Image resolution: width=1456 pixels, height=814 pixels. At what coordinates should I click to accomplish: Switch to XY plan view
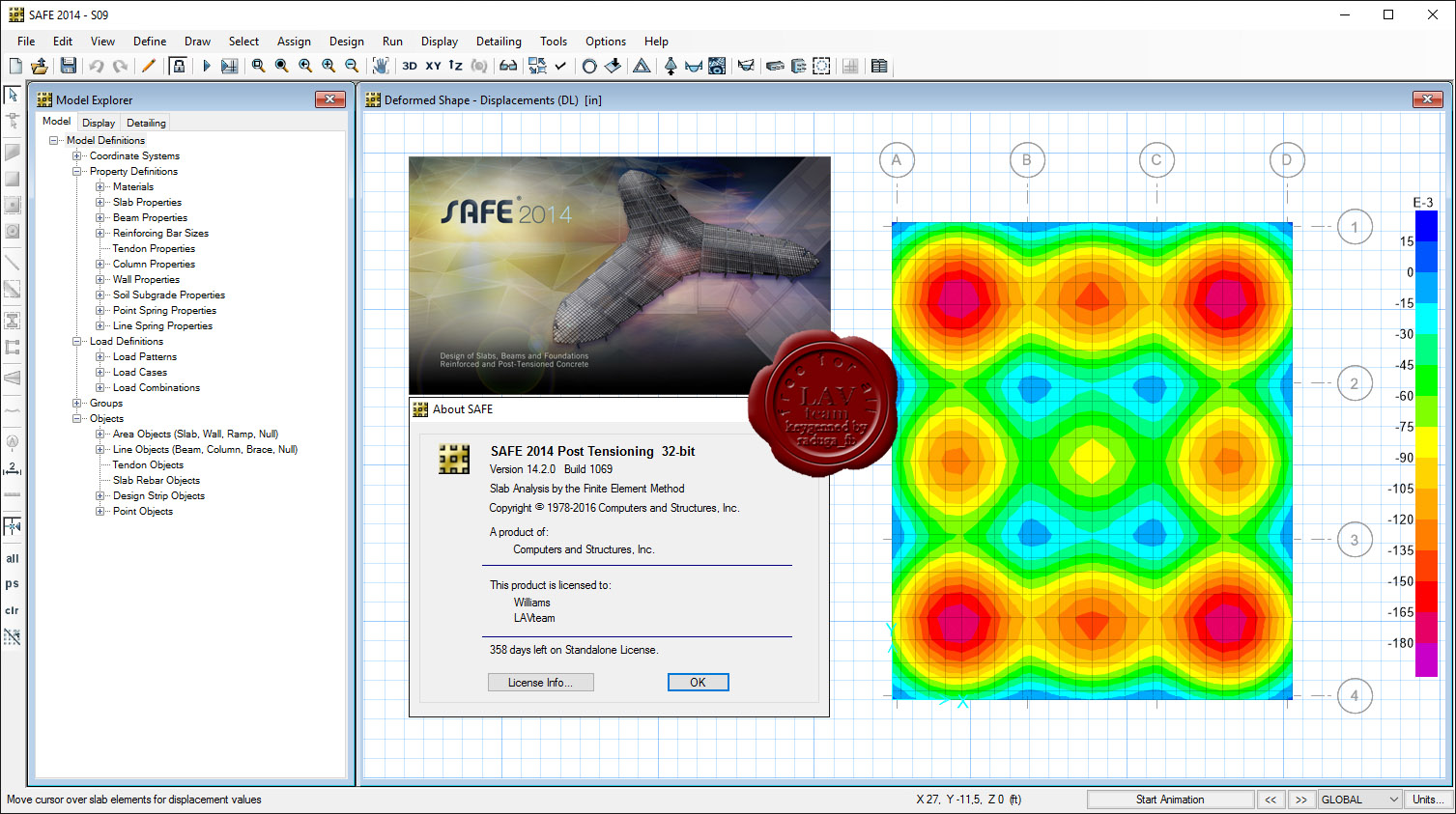pos(433,66)
